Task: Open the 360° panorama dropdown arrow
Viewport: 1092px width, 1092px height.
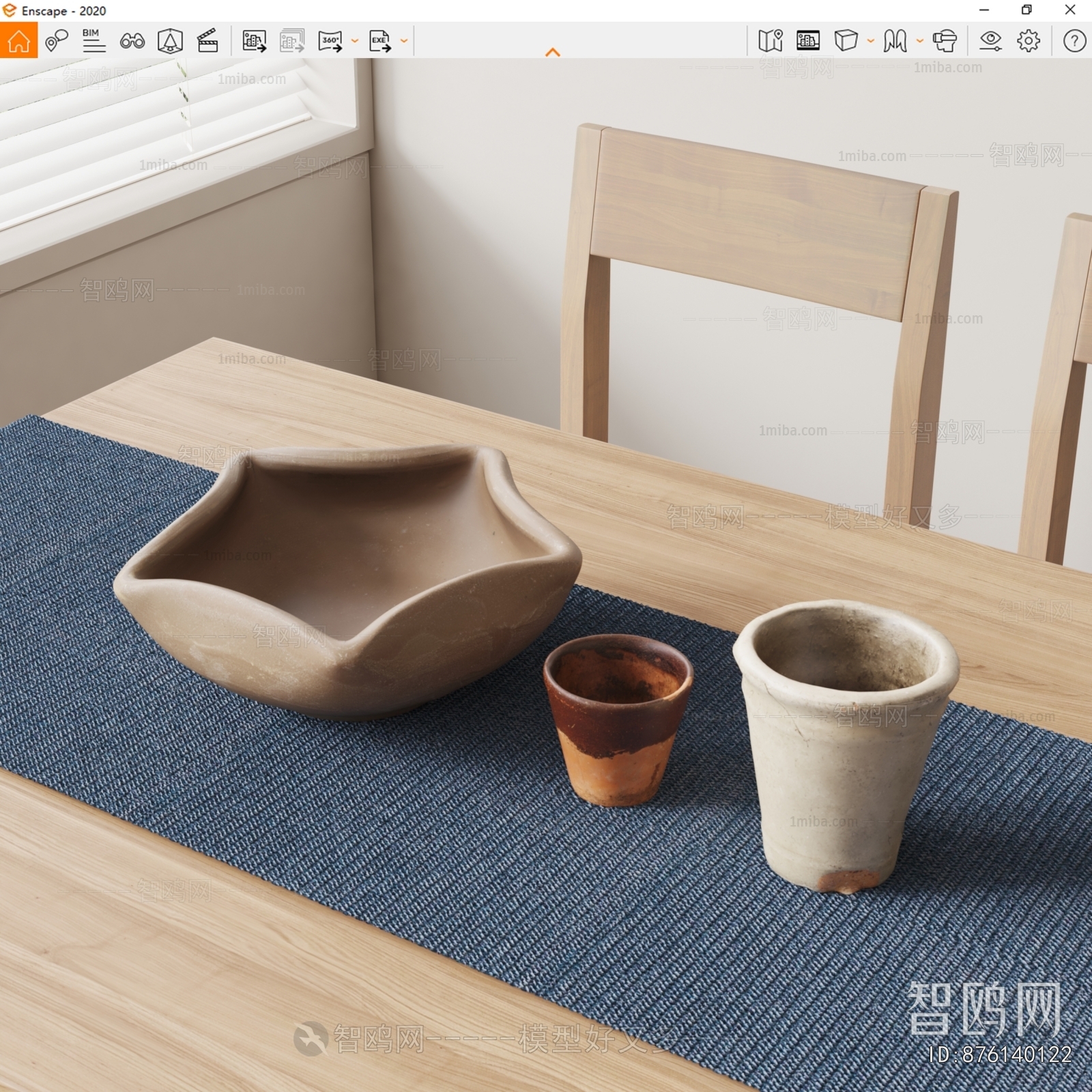Action: pyautogui.click(x=355, y=41)
